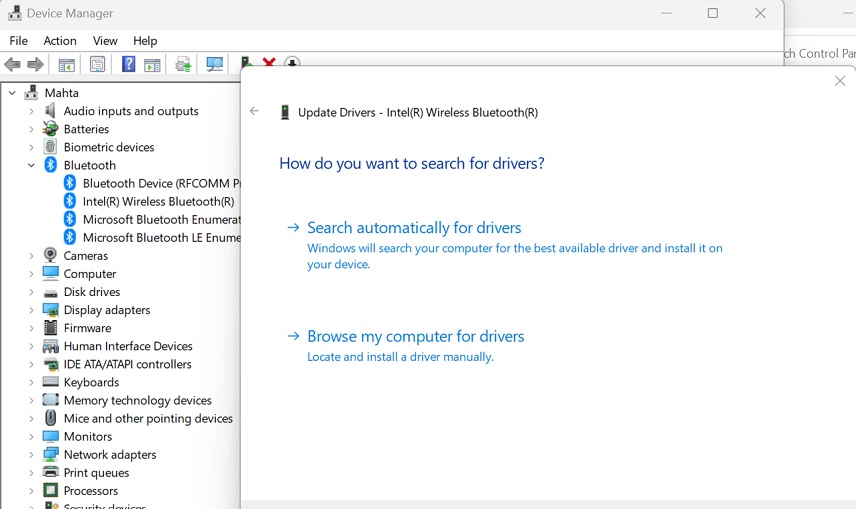The width and height of the screenshot is (856, 509).
Task: Choose Search automatically for drivers
Action: pyautogui.click(x=414, y=228)
